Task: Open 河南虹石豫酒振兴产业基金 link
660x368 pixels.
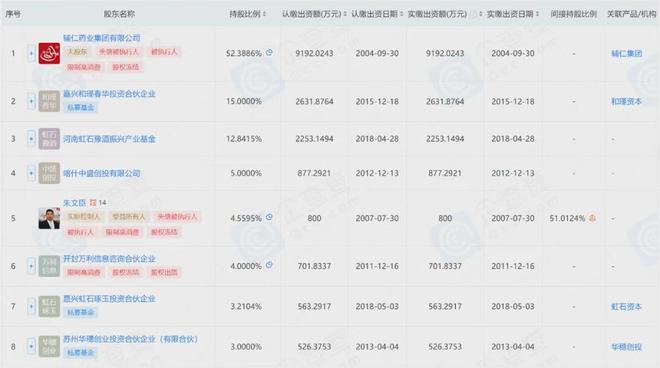Action: click(x=109, y=139)
